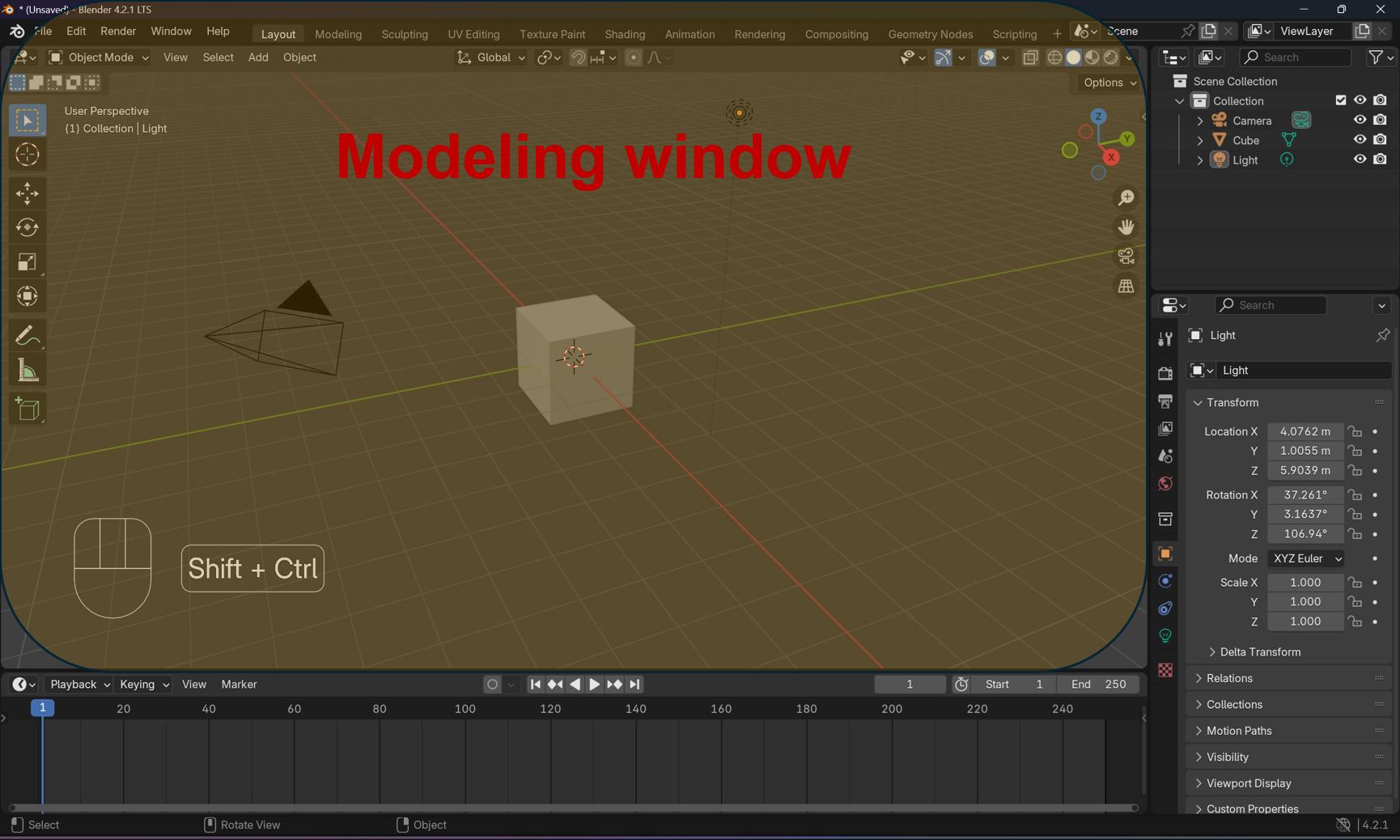Select the Move tool
The width and height of the screenshot is (1400, 840).
coord(27,193)
